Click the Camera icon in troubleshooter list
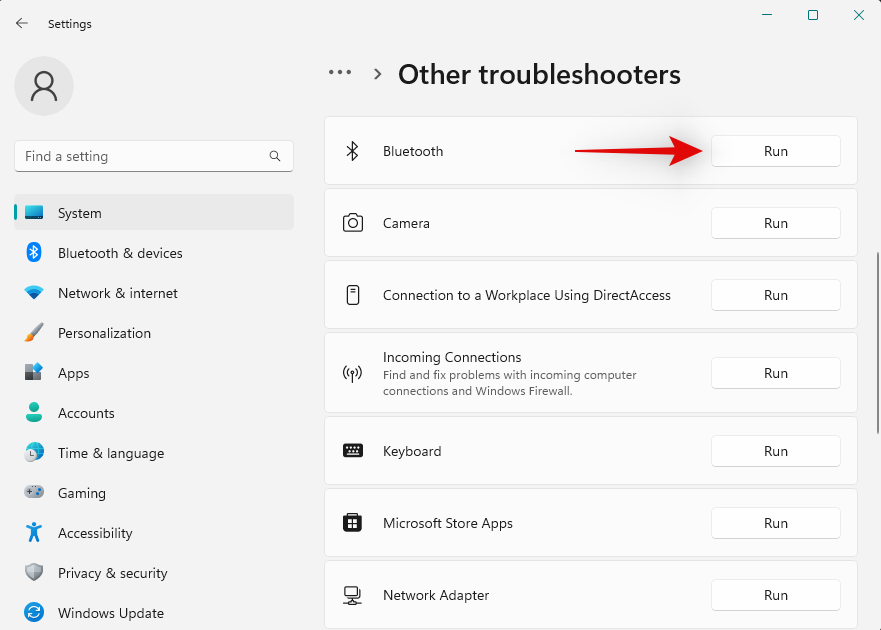The width and height of the screenshot is (881, 630). point(353,223)
